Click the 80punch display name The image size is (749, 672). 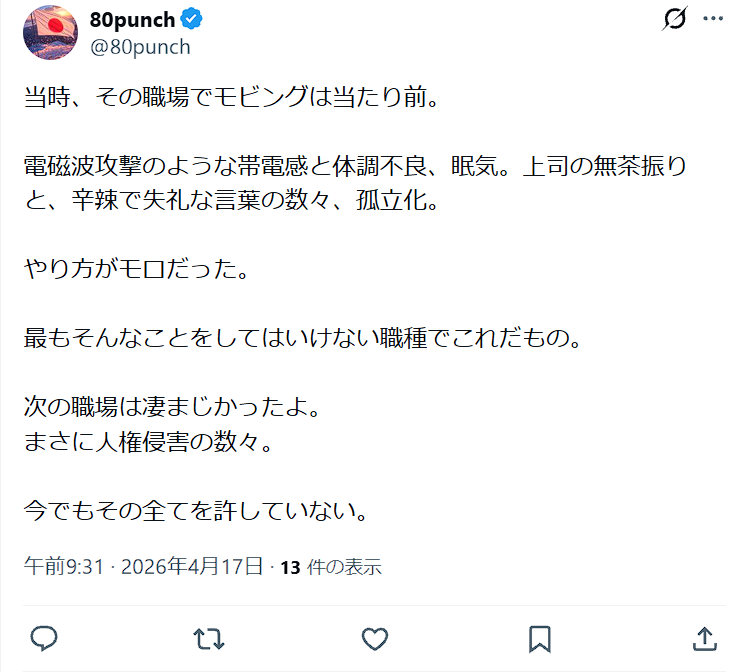point(132,20)
